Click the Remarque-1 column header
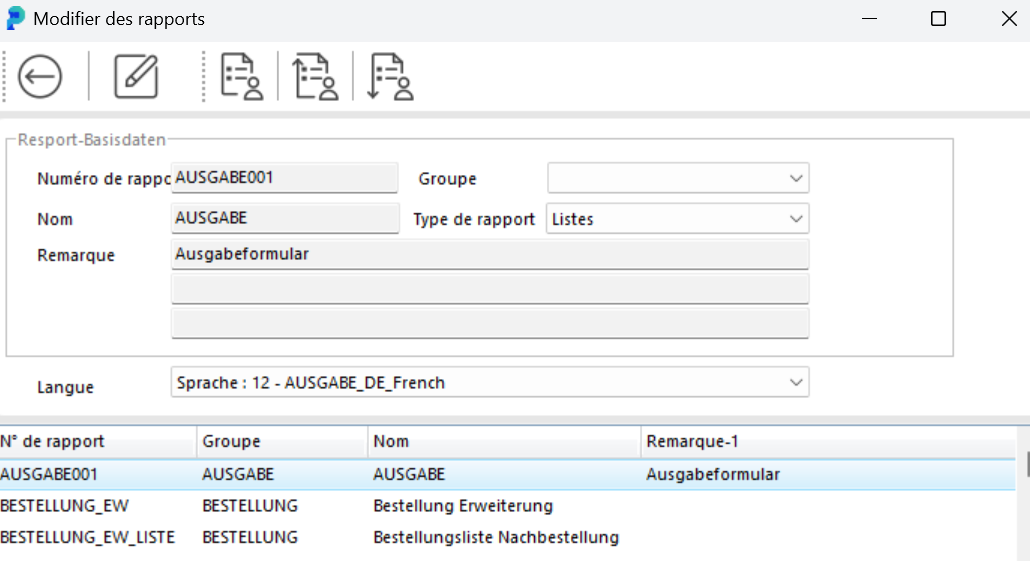 (x=825, y=441)
